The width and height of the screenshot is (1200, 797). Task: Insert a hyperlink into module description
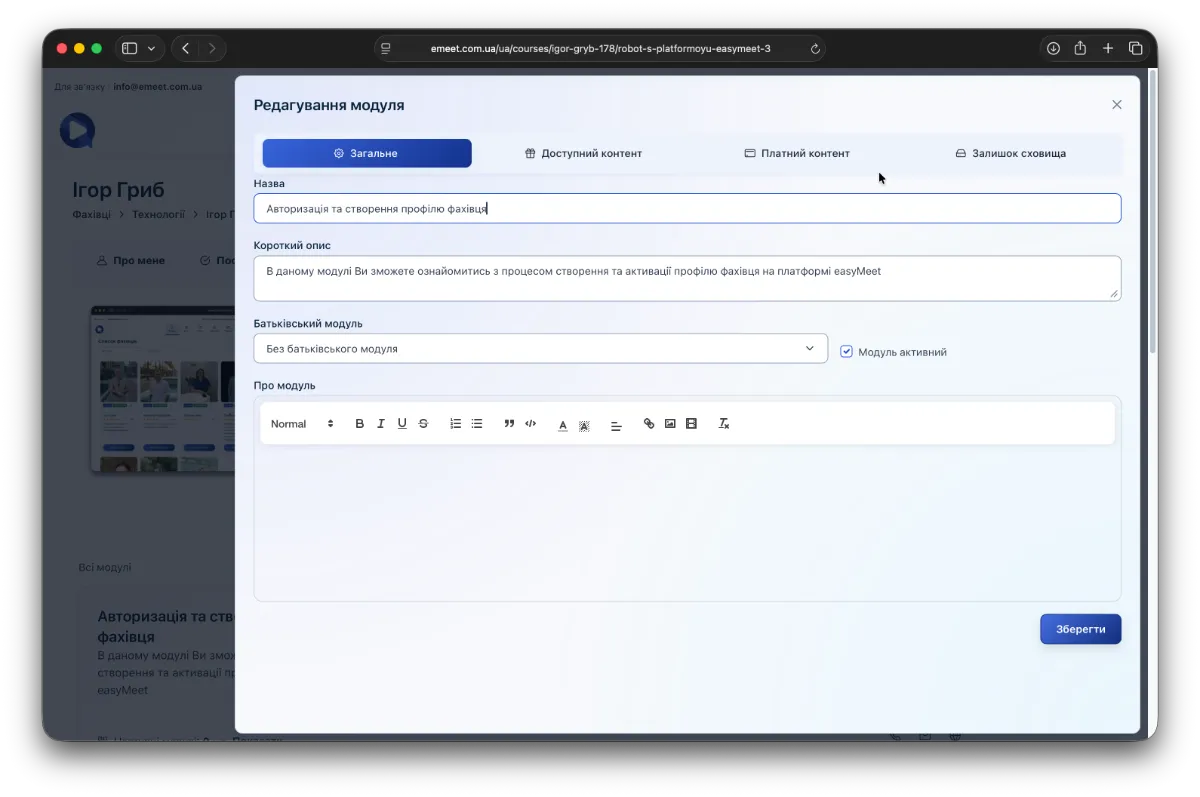[x=649, y=424]
